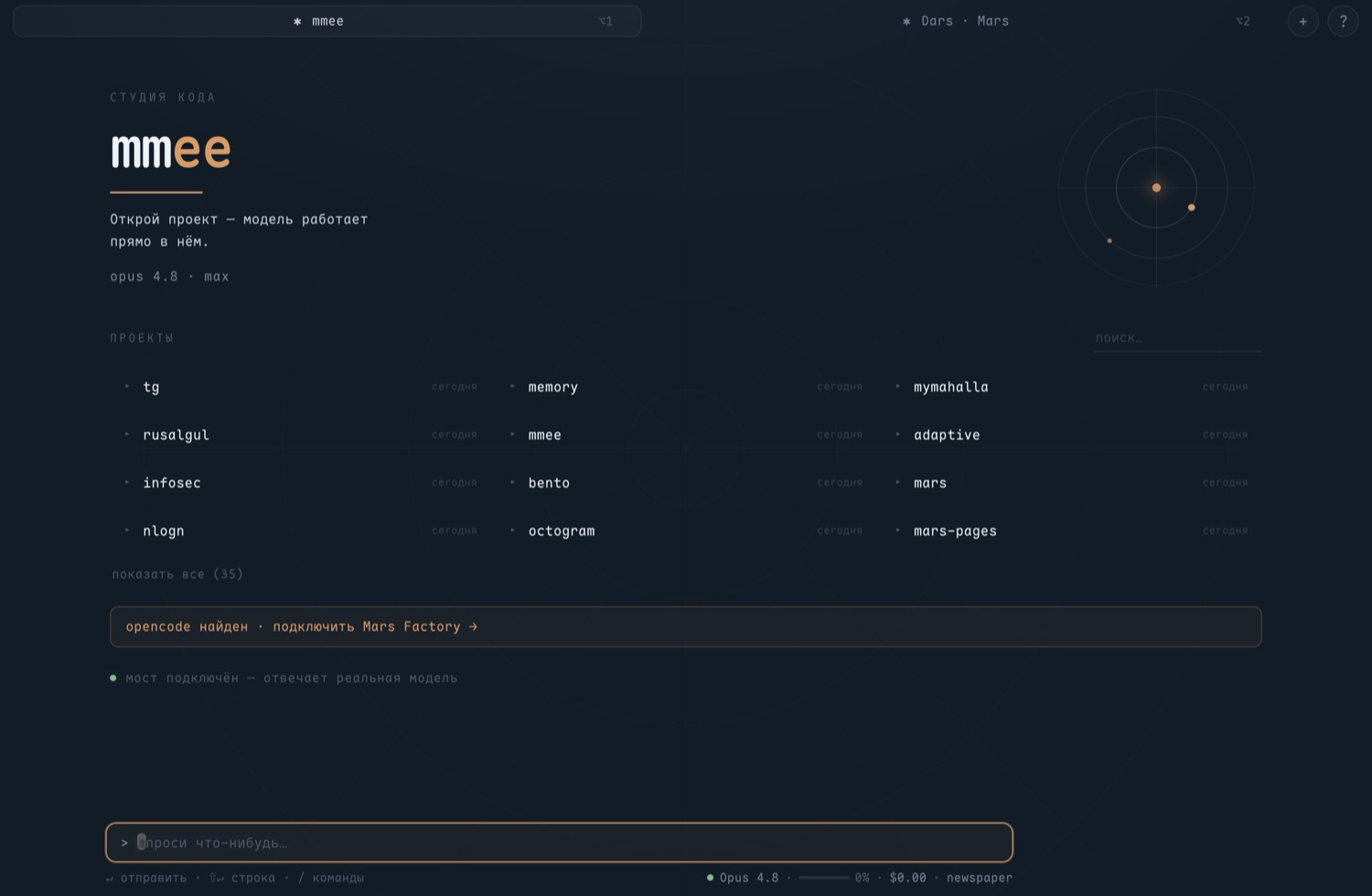Click the Спроси что-нибудь prompt input
Screen dimensions: 1372x896
[x=559, y=843]
